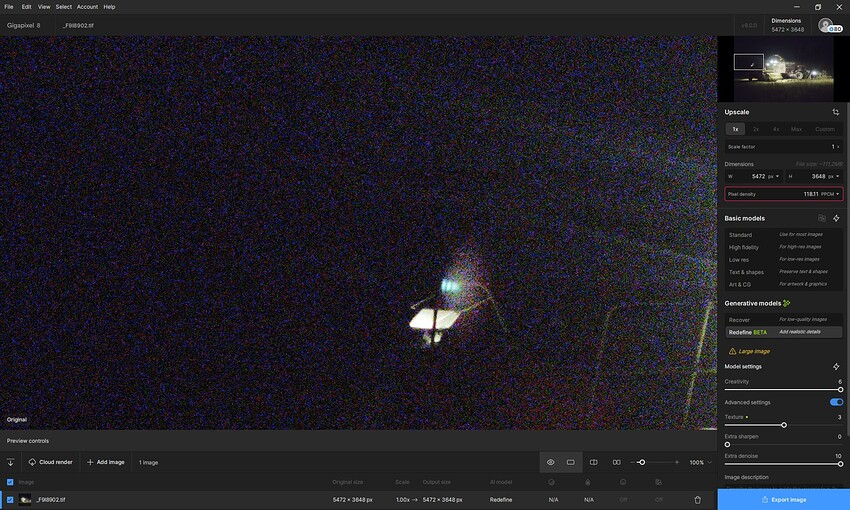Expand the 100% zoom level dropdown
This screenshot has width=850, height=510.
[x=700, y=462]
